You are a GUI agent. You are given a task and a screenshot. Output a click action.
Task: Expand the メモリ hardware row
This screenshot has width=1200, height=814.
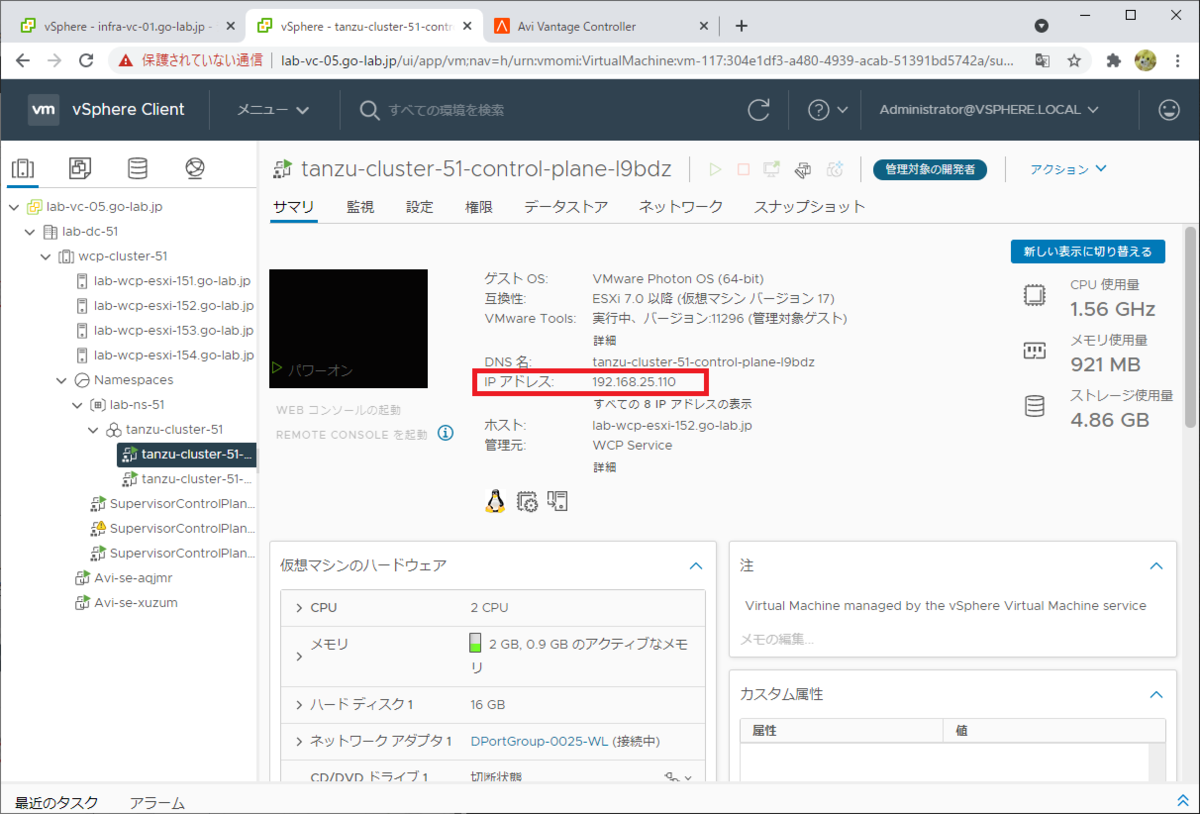click(x=298, y=656)
